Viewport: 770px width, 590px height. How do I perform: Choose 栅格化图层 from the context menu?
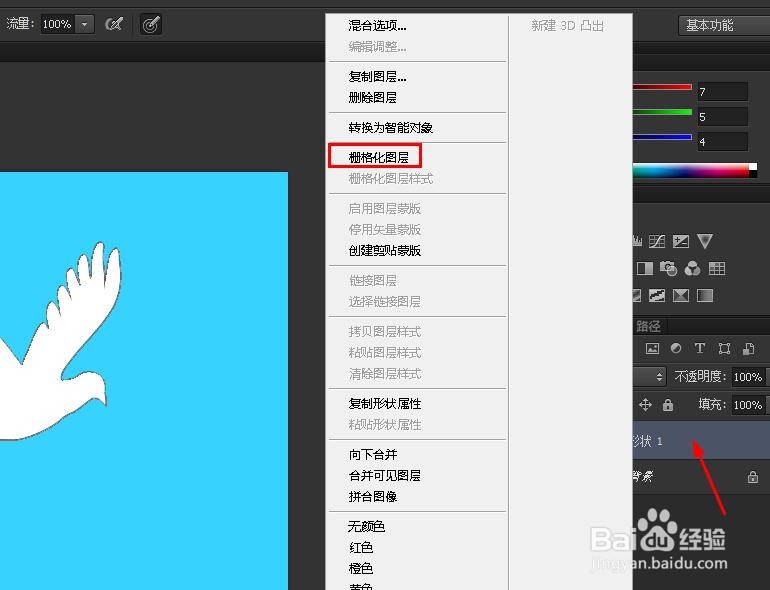pos(379,157)
